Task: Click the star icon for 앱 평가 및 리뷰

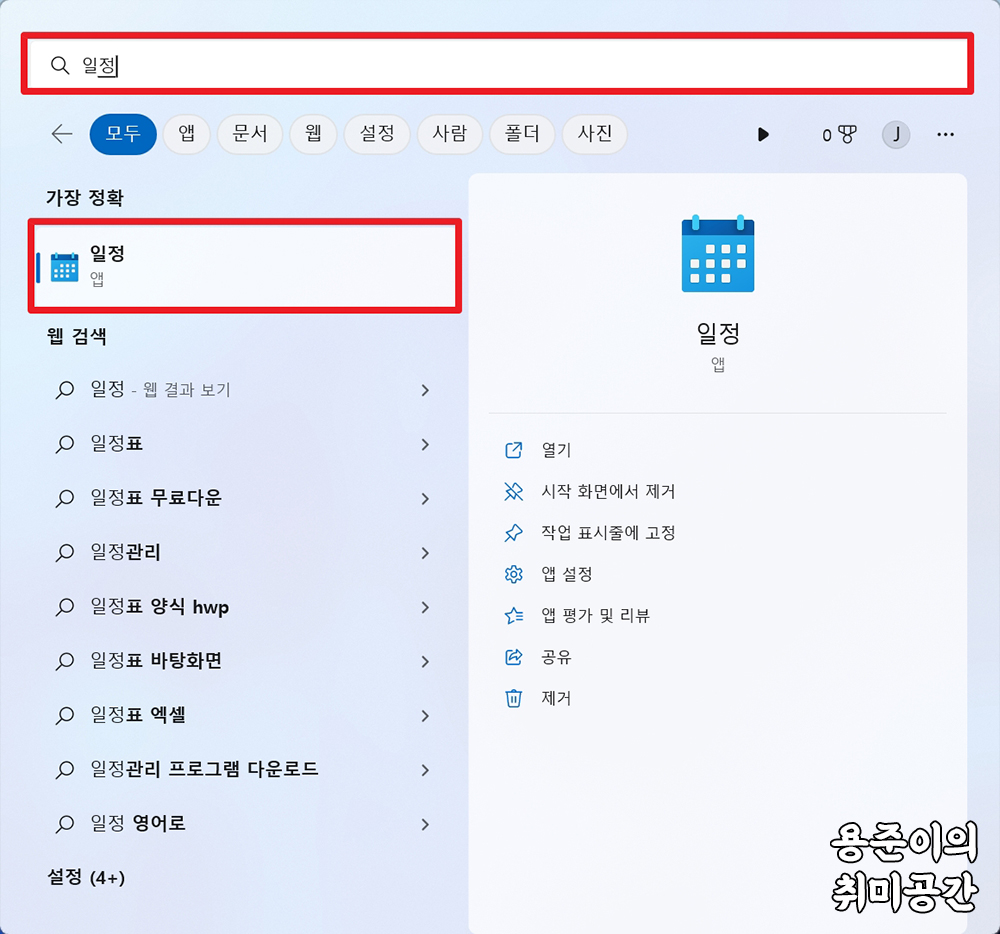Action: click(513, 616)
